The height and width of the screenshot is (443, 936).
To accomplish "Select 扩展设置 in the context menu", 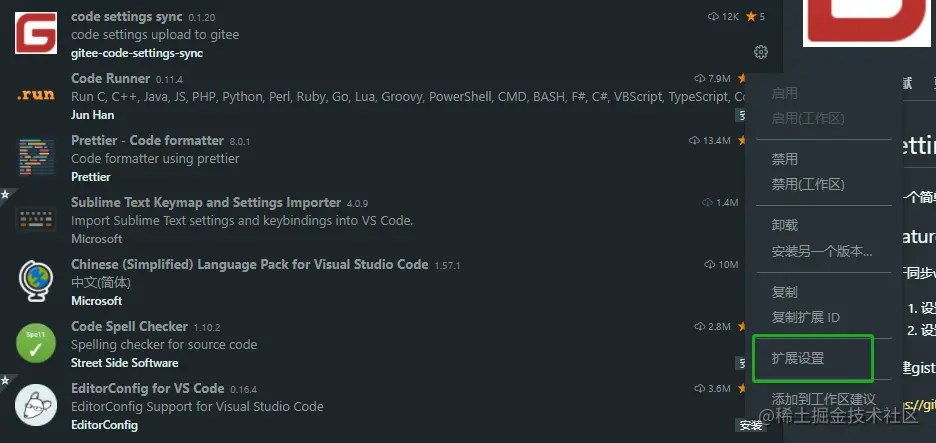I will click(x=797, y=358).
